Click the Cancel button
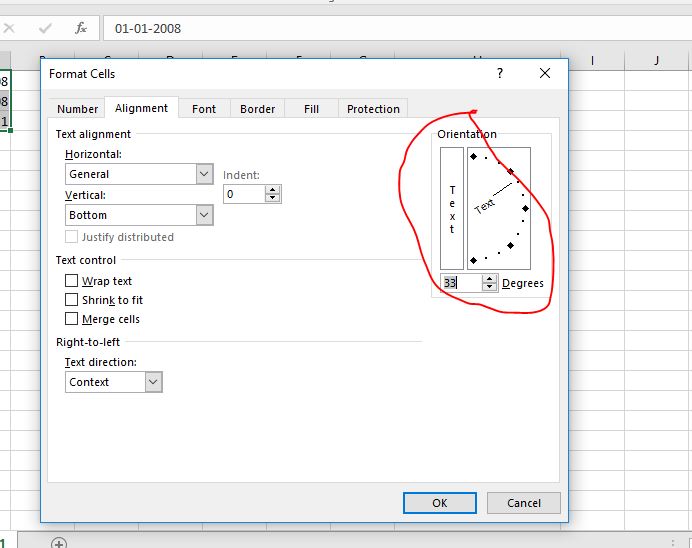The image size is (692, 548). (x=523, y=503)
